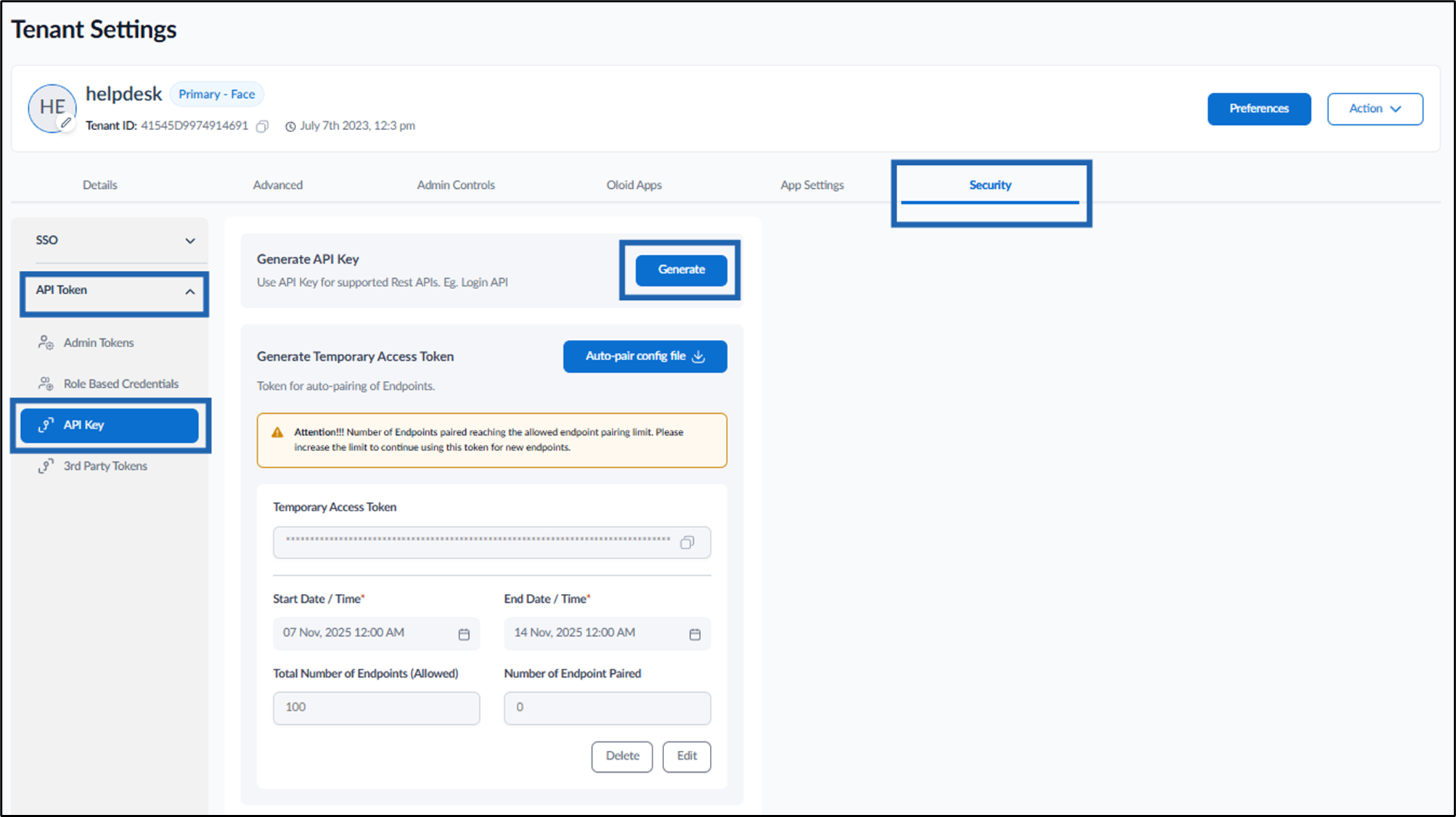
Task: Click the Temporary Access Token field
Action: (x=492, y=542)
